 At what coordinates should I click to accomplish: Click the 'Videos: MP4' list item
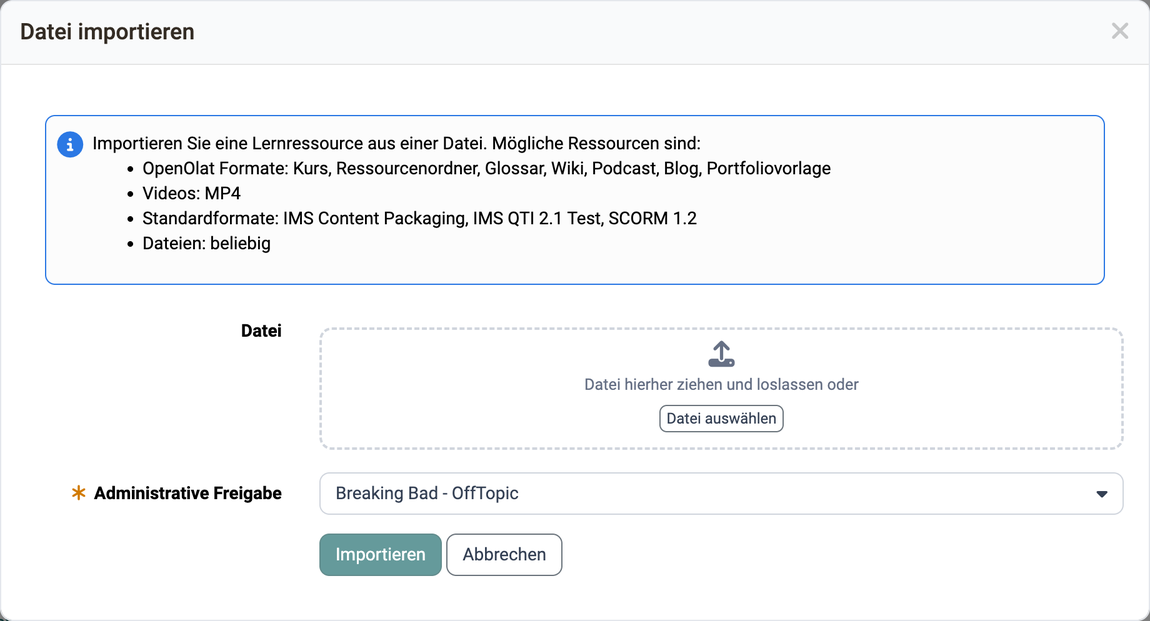(x=191, y=194)
